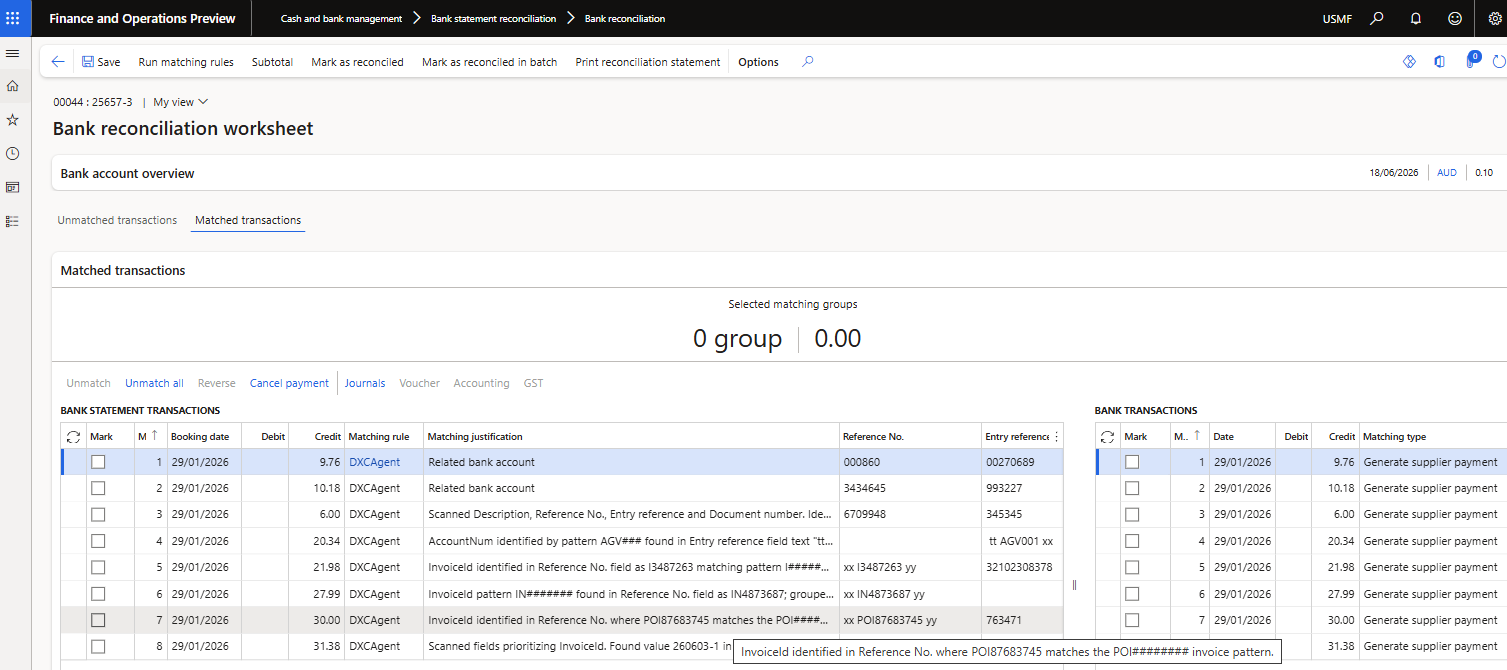Click the search magnifier in the top bar
1507x670 pixels.
tap(1377, 18)
